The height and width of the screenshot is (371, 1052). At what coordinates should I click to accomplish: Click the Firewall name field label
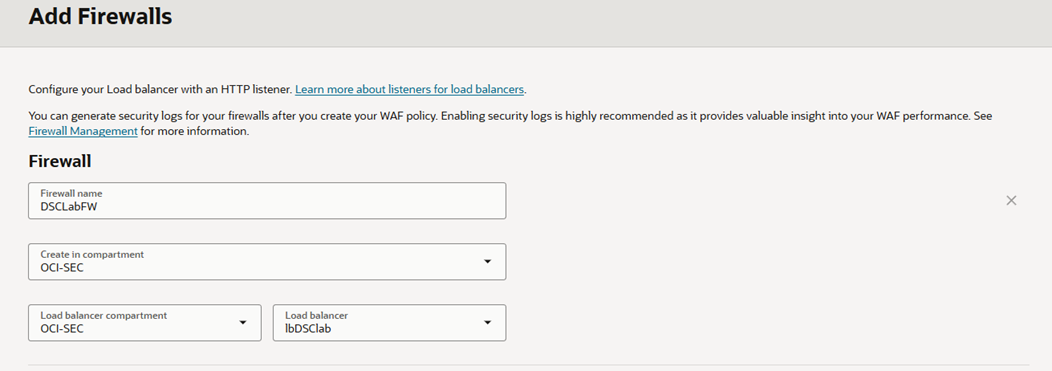pyautogui.click(x=71, y=193)
